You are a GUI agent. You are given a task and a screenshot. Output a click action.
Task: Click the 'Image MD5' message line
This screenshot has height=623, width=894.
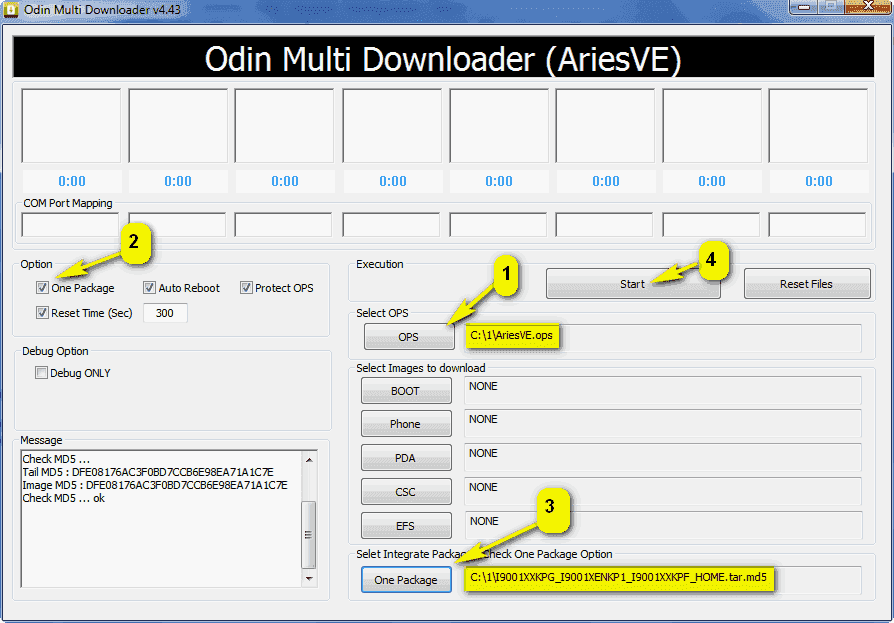(155, 485)
